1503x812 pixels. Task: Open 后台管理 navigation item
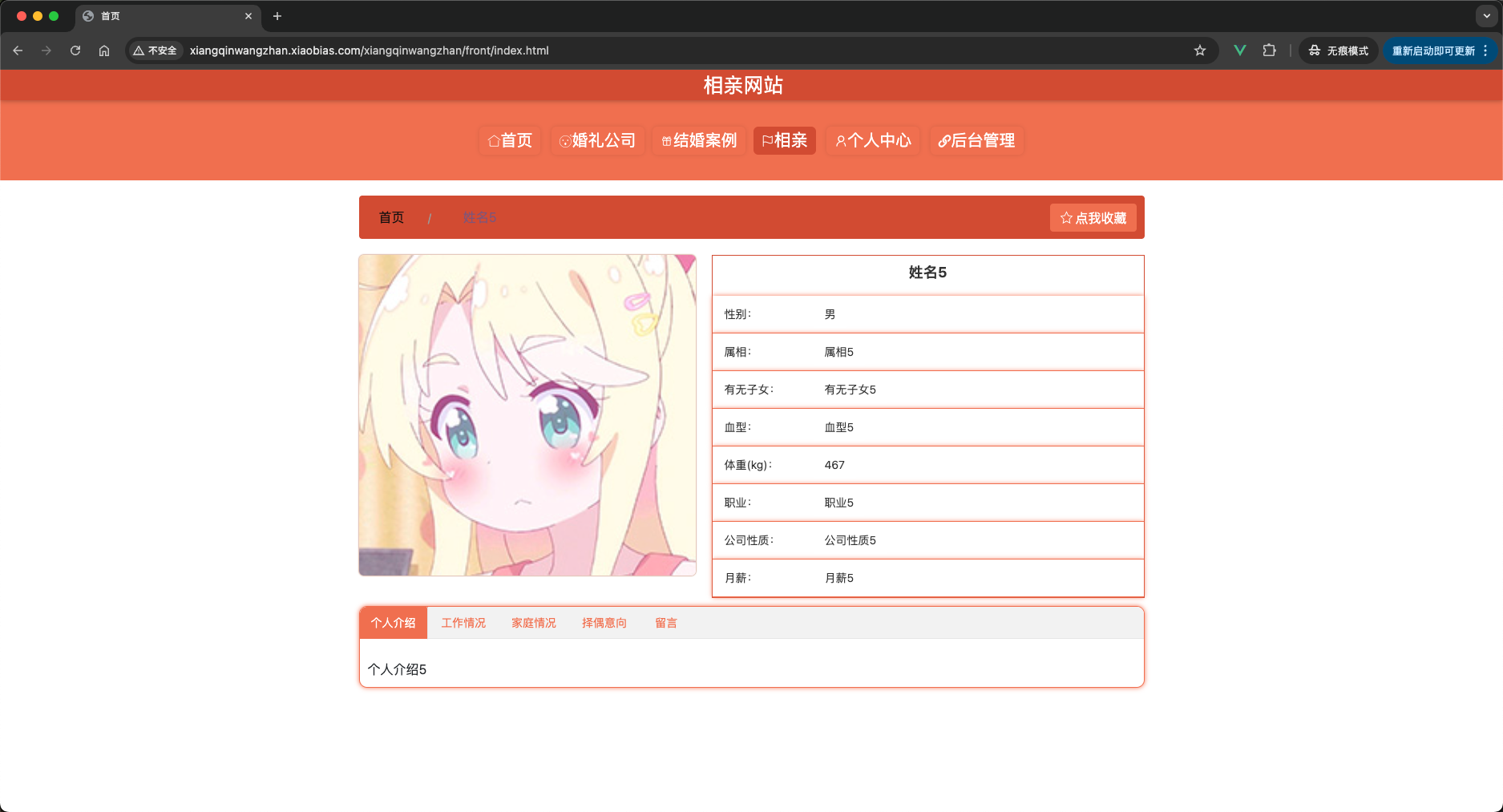(976, 140)
